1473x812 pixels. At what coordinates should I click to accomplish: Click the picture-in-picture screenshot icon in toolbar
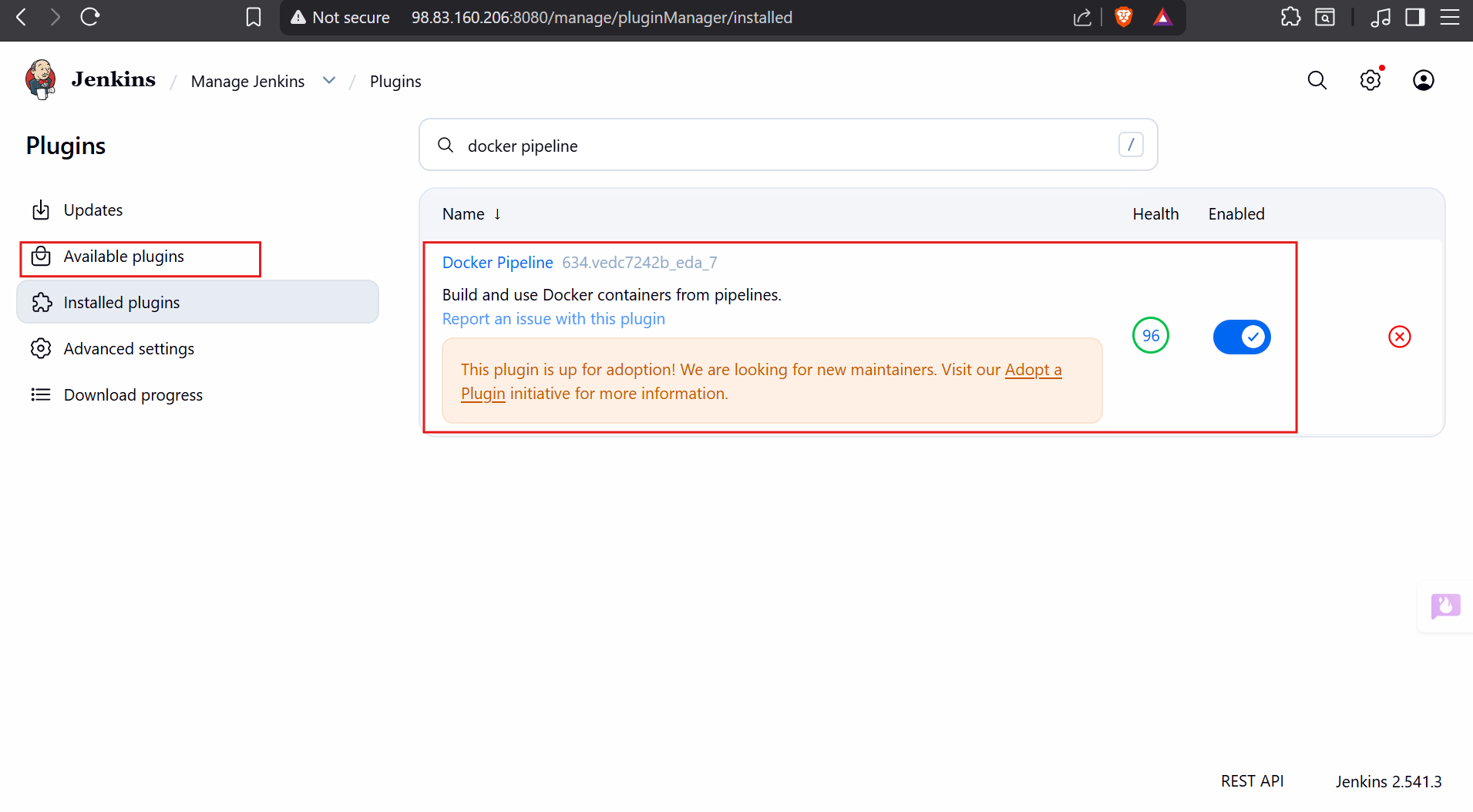point(1325,17)
